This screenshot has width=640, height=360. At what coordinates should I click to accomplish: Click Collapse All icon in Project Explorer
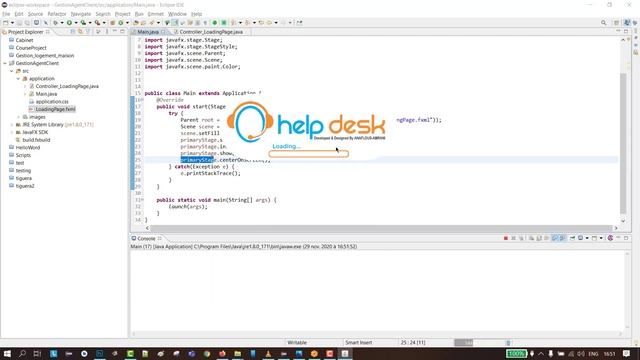click(73, 31)
